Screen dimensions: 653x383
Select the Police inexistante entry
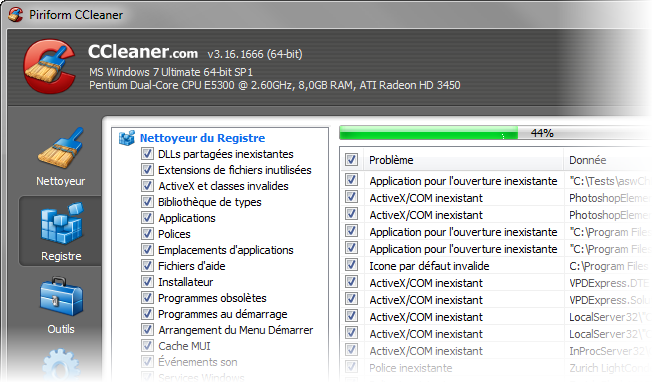tap(411, 368)
